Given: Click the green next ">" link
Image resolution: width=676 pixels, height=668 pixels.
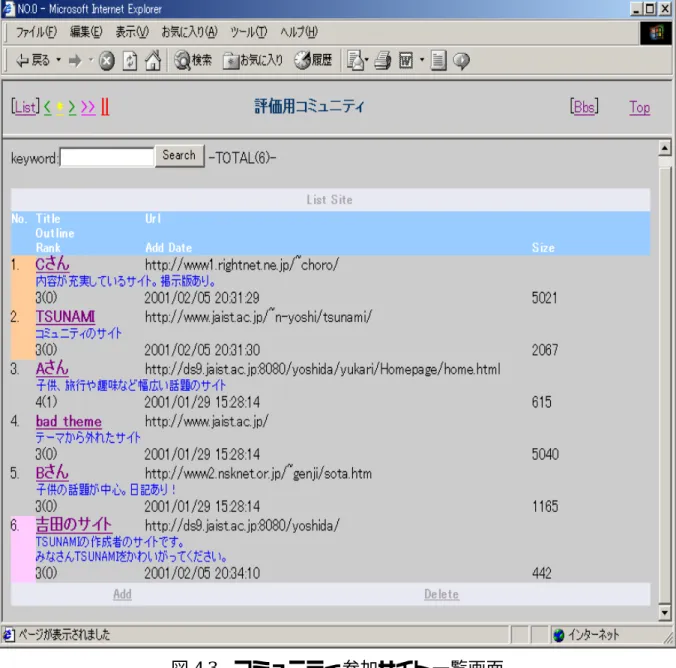Looking at the screenshot, I should [72, 107].
